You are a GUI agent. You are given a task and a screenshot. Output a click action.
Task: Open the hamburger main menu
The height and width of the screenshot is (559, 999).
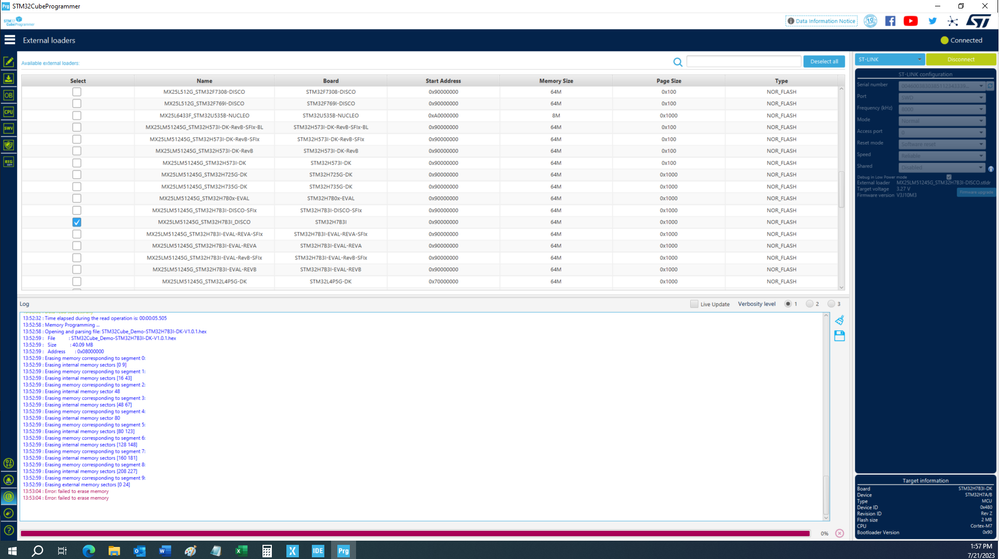tap(10, 40)
